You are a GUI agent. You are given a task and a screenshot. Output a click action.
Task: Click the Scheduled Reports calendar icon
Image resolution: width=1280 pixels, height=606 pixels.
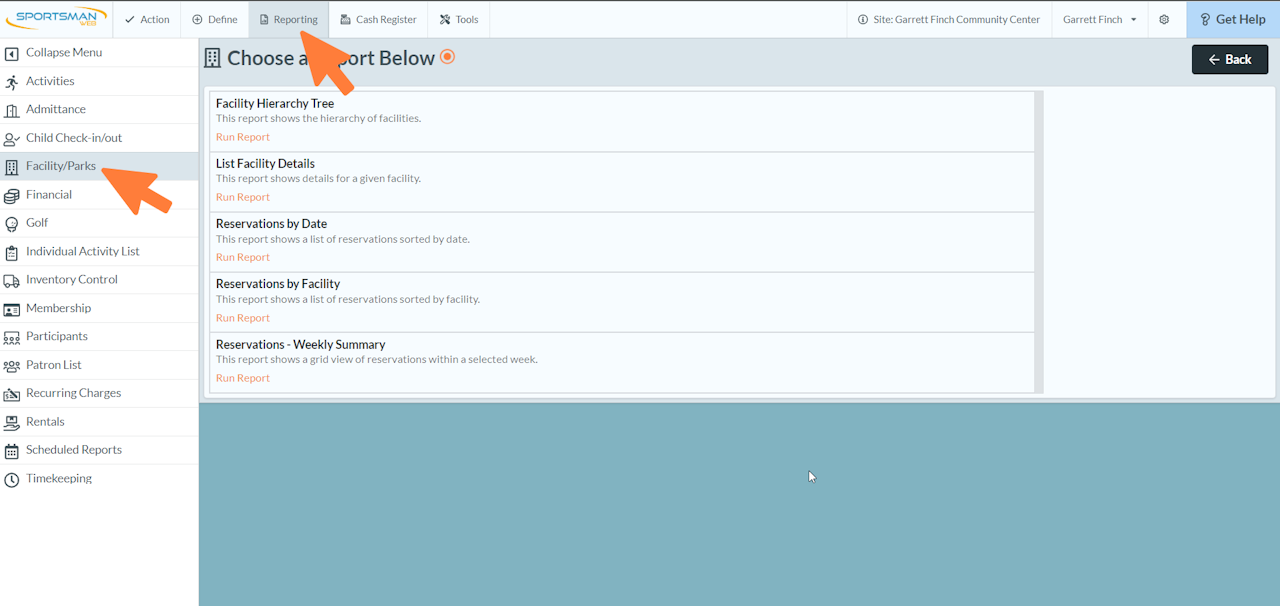point(12,451)
